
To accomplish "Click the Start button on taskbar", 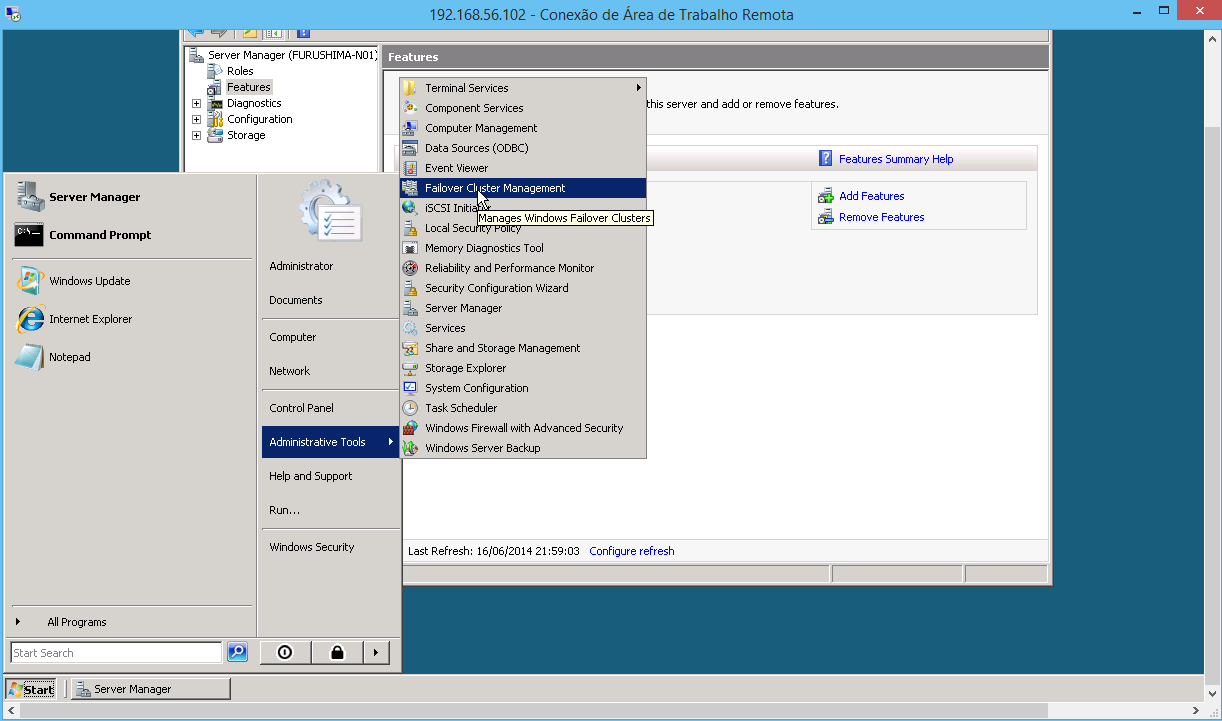I will (31, 689).
